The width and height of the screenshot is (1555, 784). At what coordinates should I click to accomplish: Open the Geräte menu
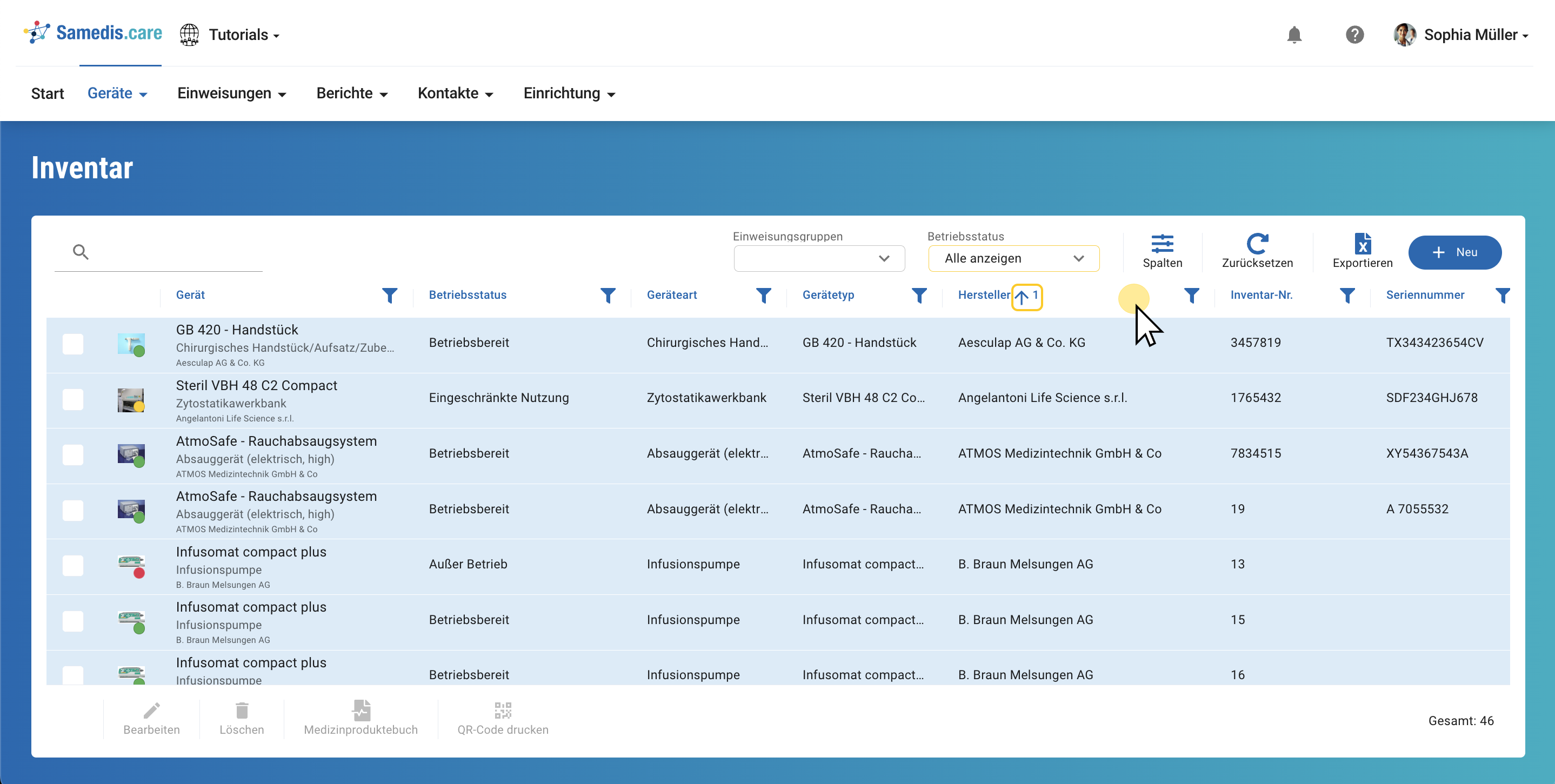pyautogui.click(x=117, y=93)
